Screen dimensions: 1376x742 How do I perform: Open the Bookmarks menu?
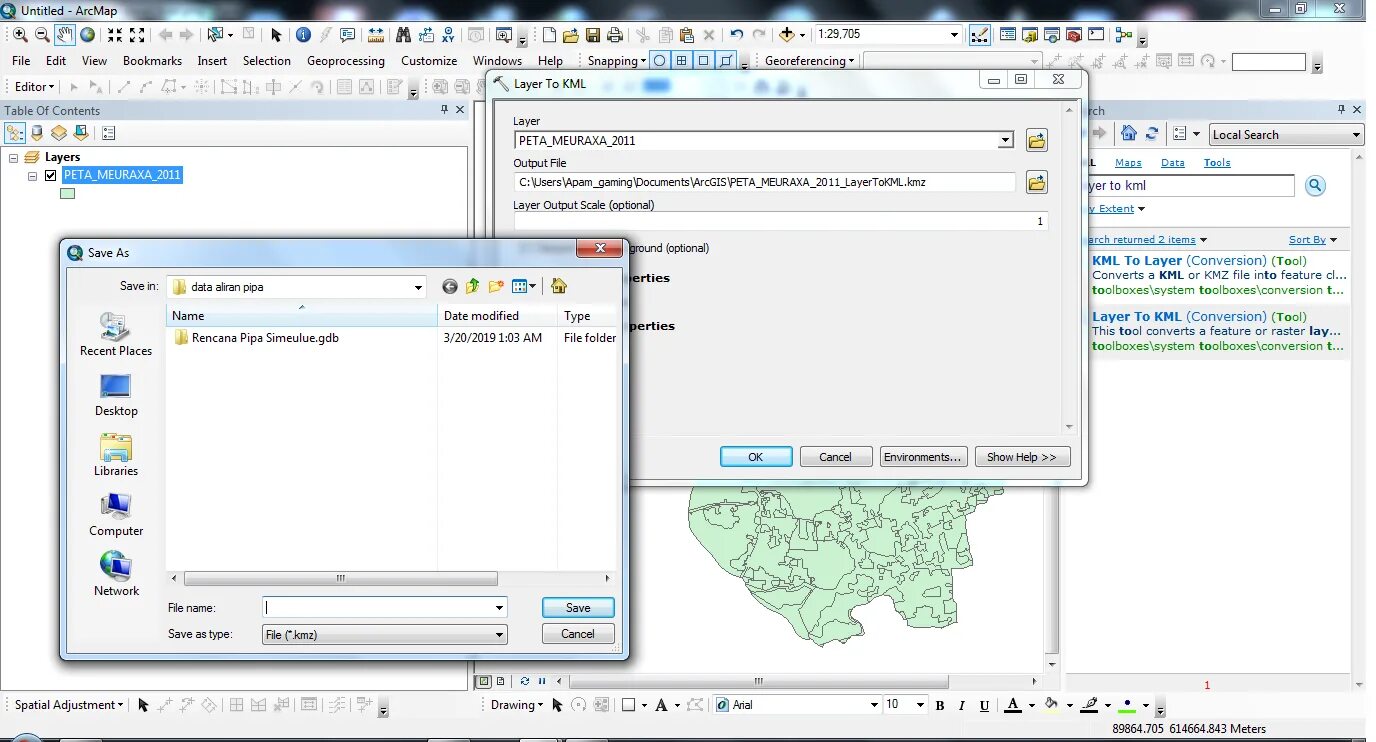[x=152, y=61]
